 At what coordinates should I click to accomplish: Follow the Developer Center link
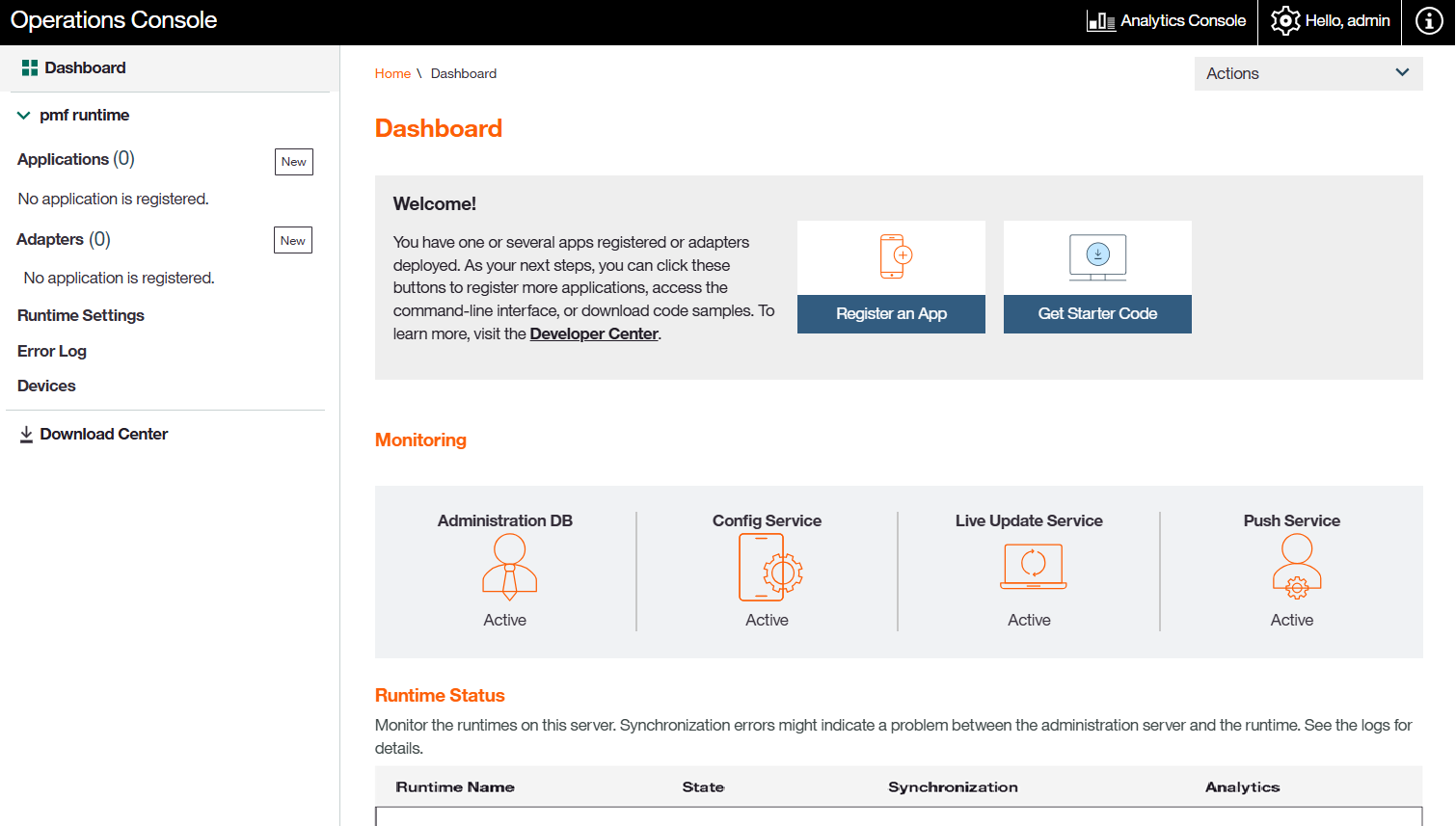coord(593,333)
